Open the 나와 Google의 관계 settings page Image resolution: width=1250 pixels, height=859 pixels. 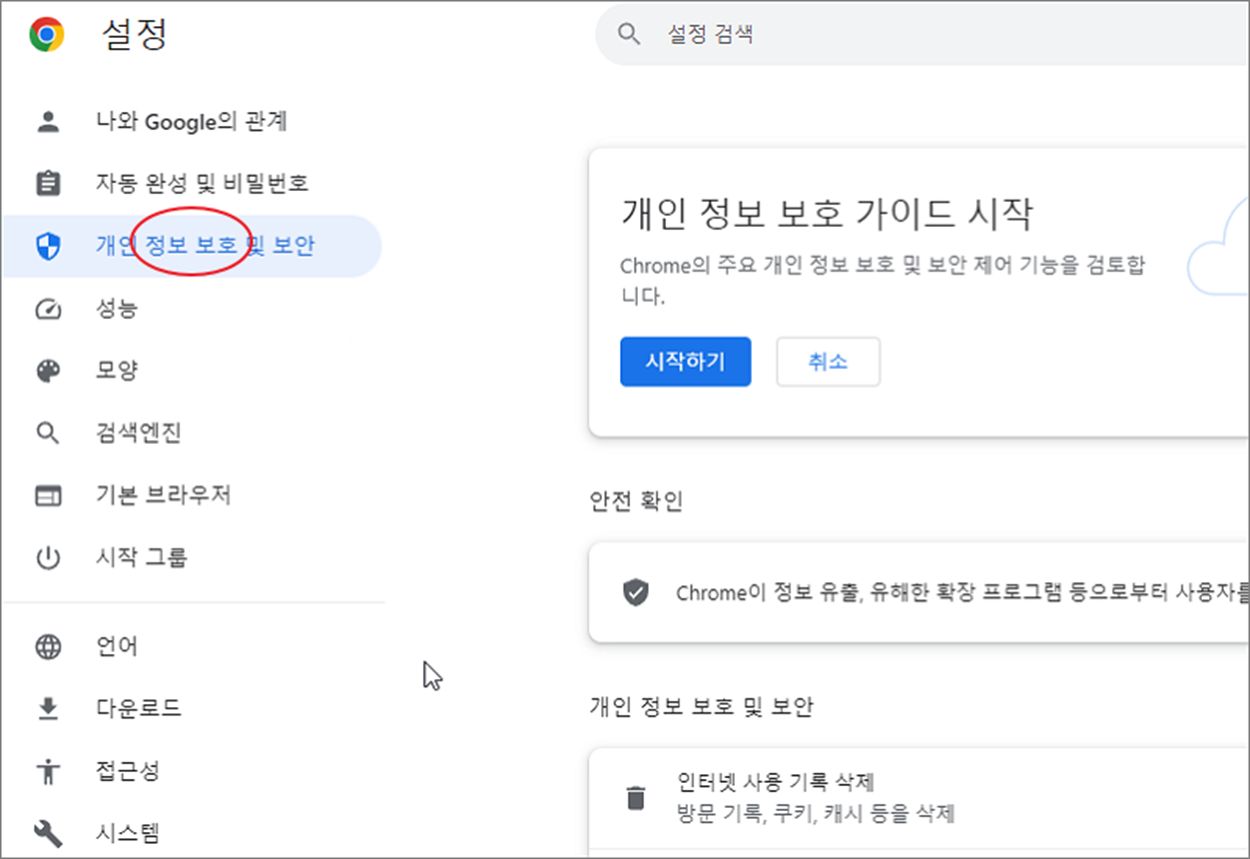click(192, 122)
